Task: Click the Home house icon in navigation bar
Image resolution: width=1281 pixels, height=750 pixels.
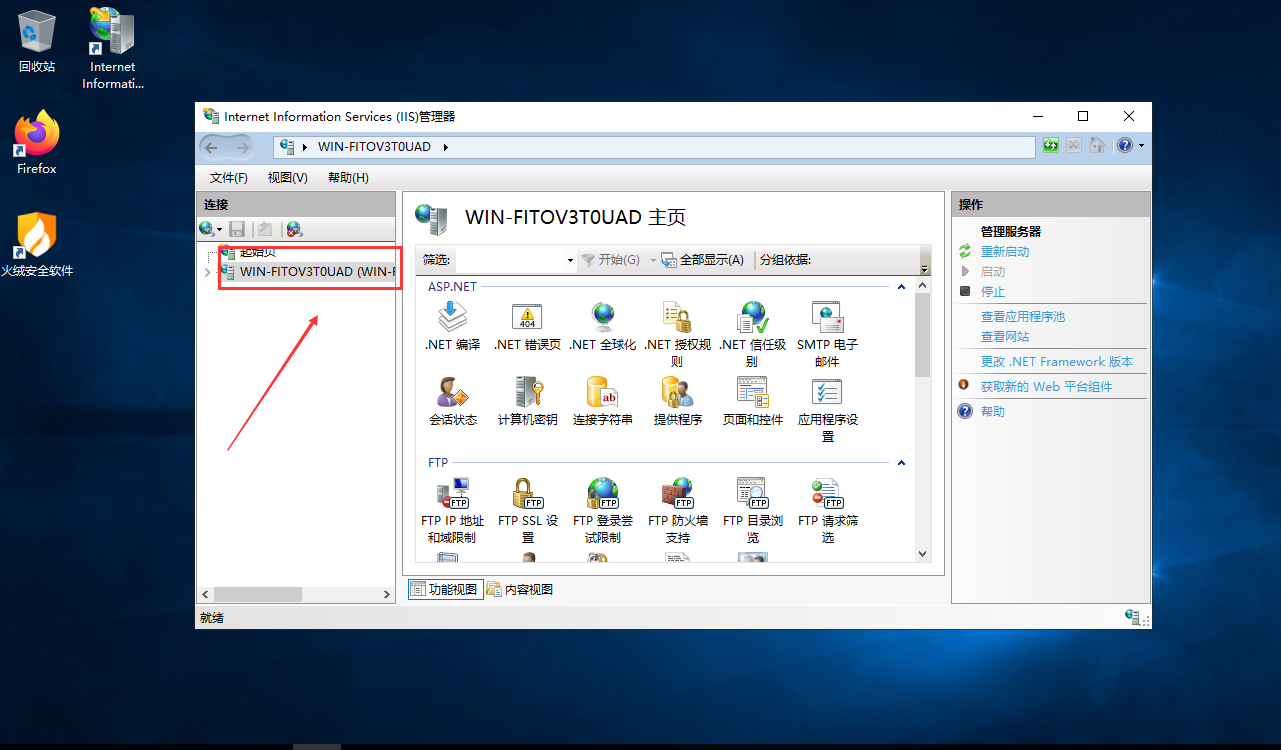Action: click(1096, 146)
